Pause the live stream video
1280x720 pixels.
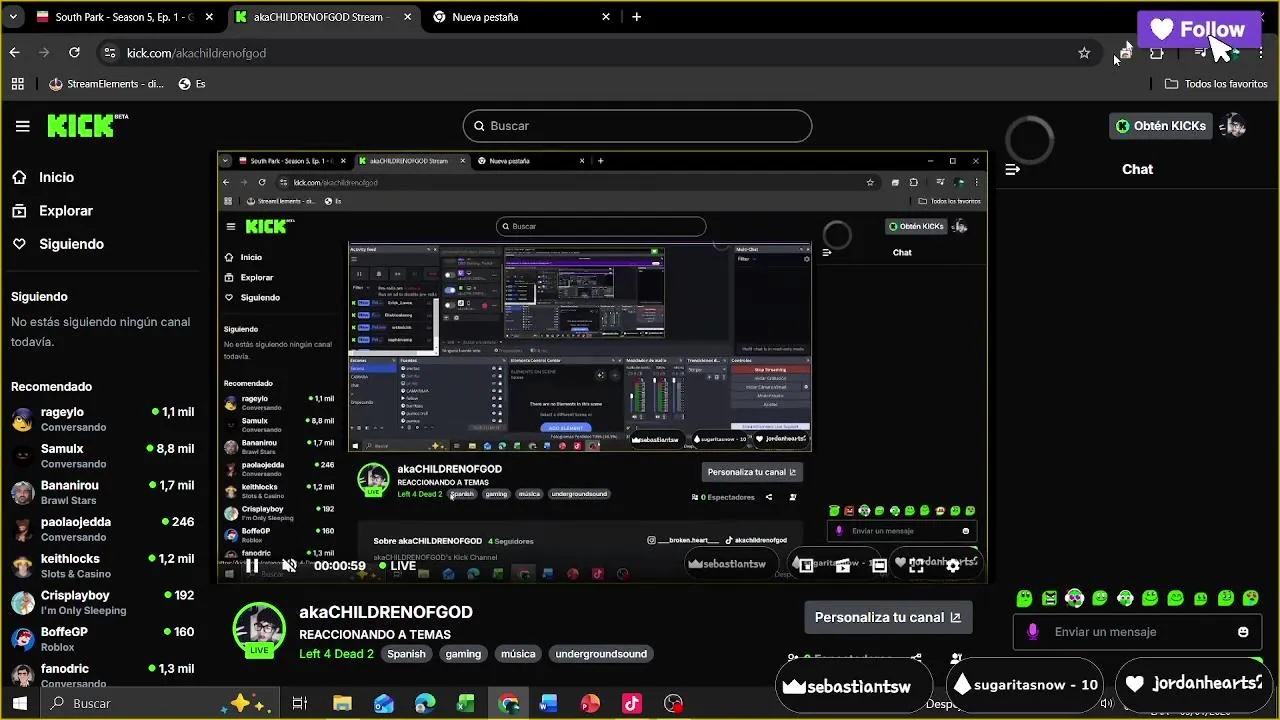[x=253, y=566]
